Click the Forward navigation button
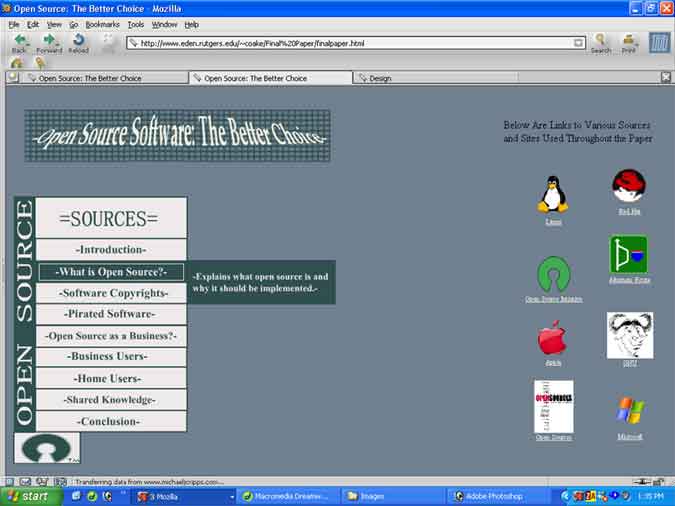Screen dimensions: 675x506 pyautogui.click(x=48, y=42)
